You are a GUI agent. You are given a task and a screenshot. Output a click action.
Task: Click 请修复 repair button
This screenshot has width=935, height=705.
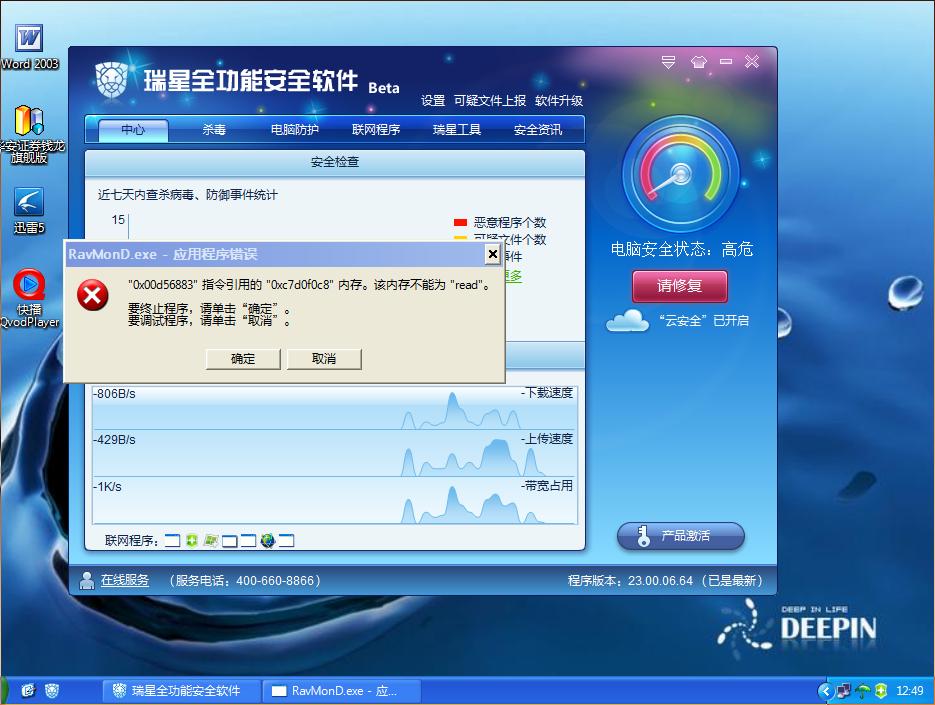pos(680,286)
